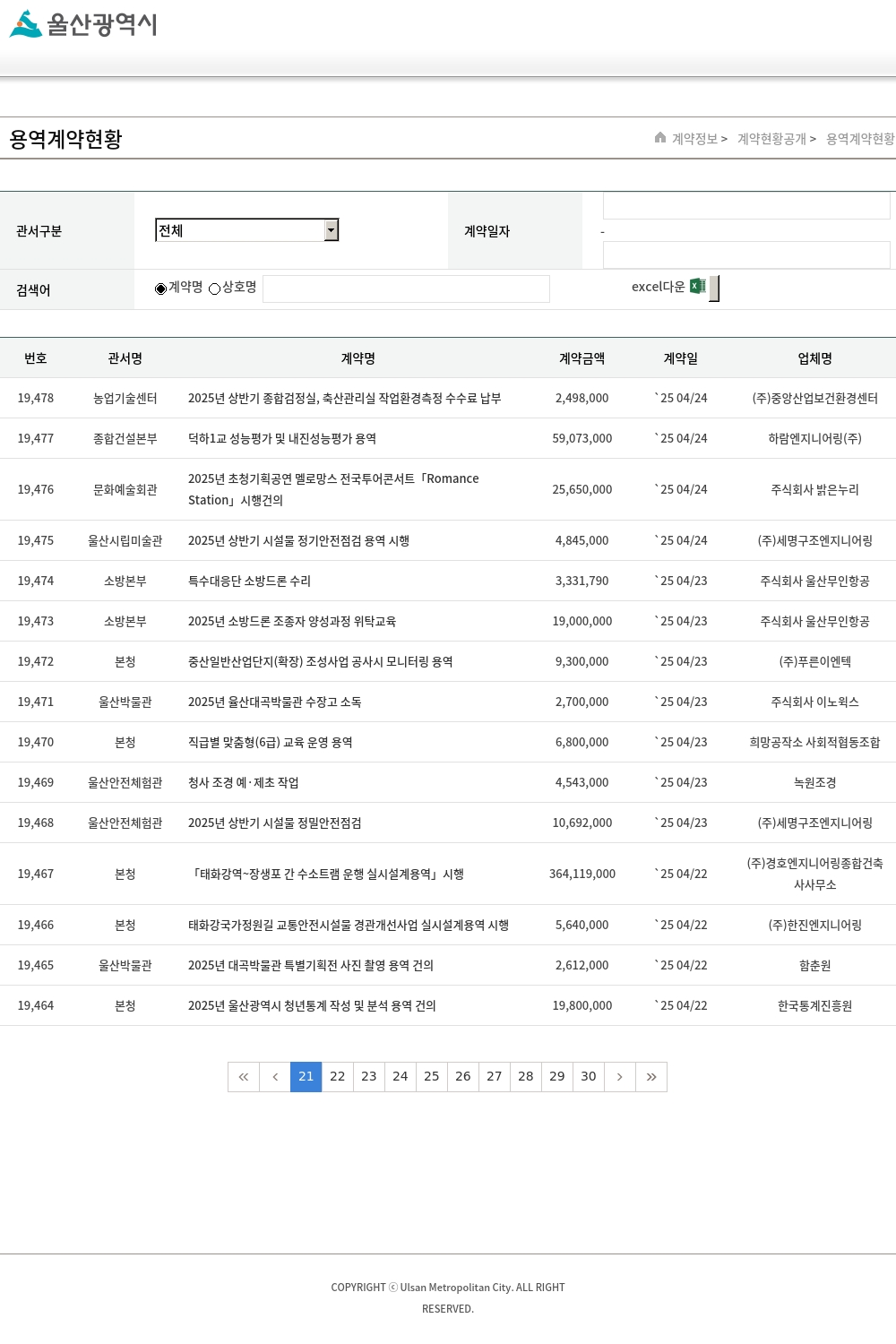896x1344 pixels.
Task: Click the home icon in breadcrumb
Action: pos(660,138)
